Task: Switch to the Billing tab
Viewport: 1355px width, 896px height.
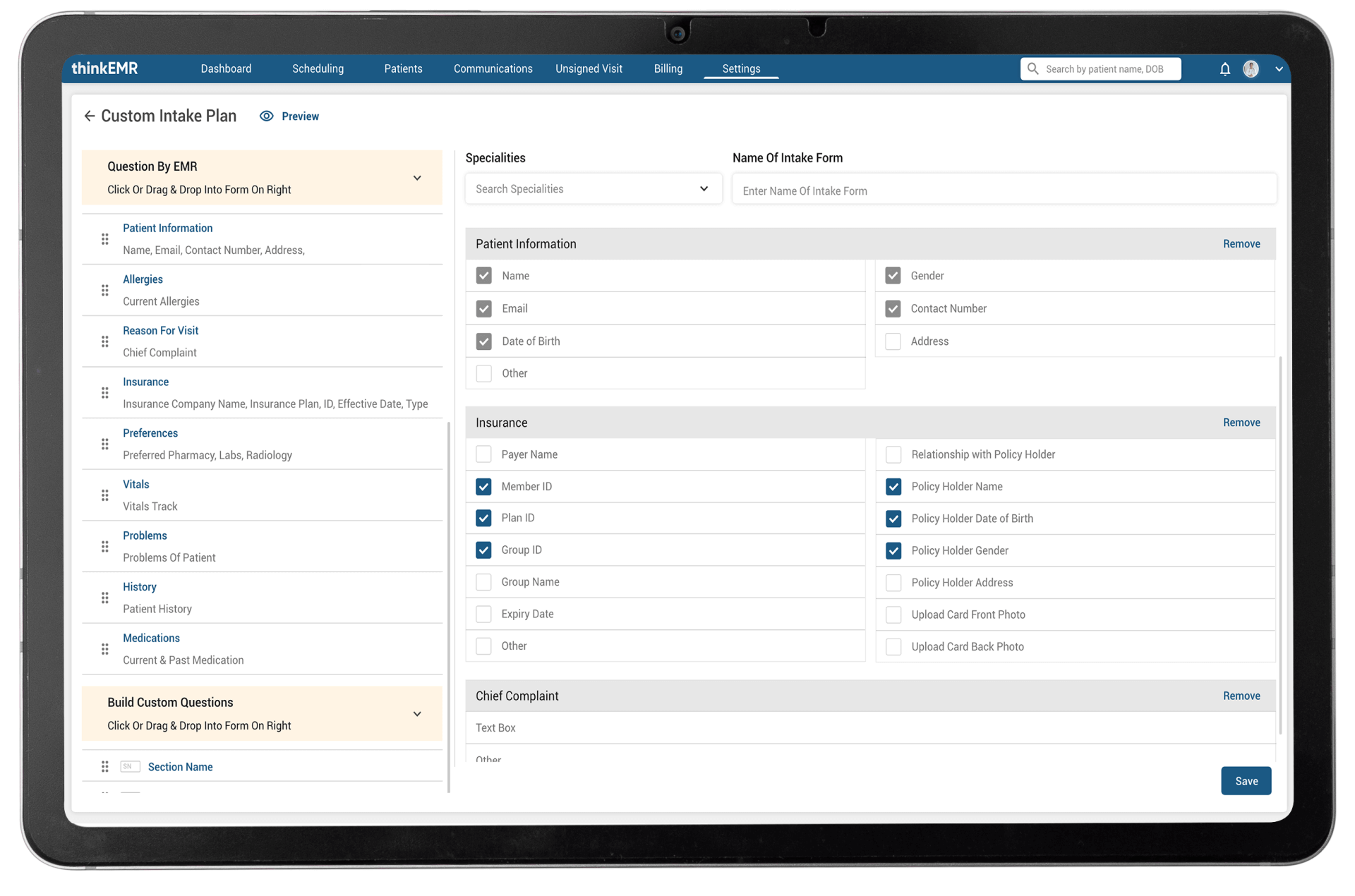Action: pyautogui.click(x=668, y=68)
